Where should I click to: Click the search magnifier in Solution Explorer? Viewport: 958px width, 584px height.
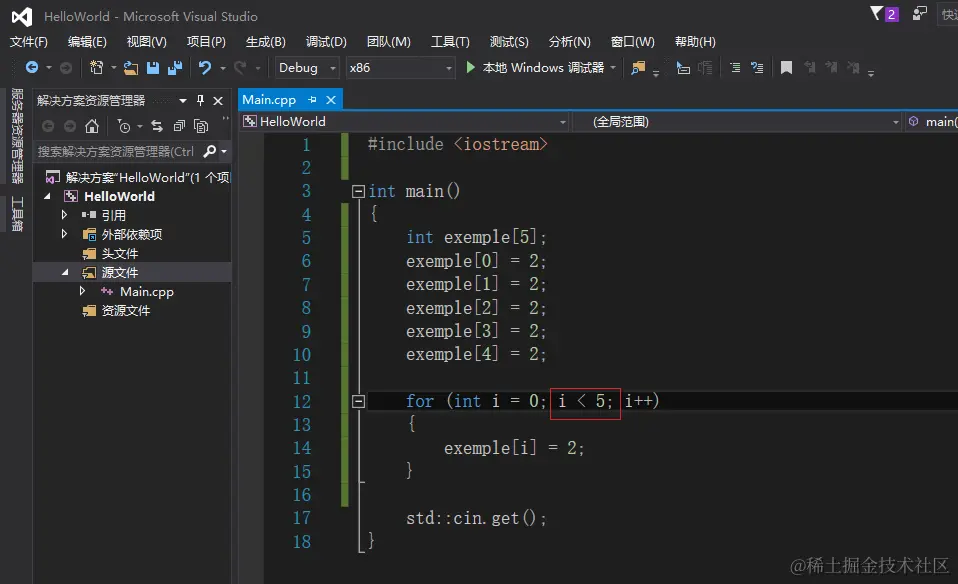210,151
